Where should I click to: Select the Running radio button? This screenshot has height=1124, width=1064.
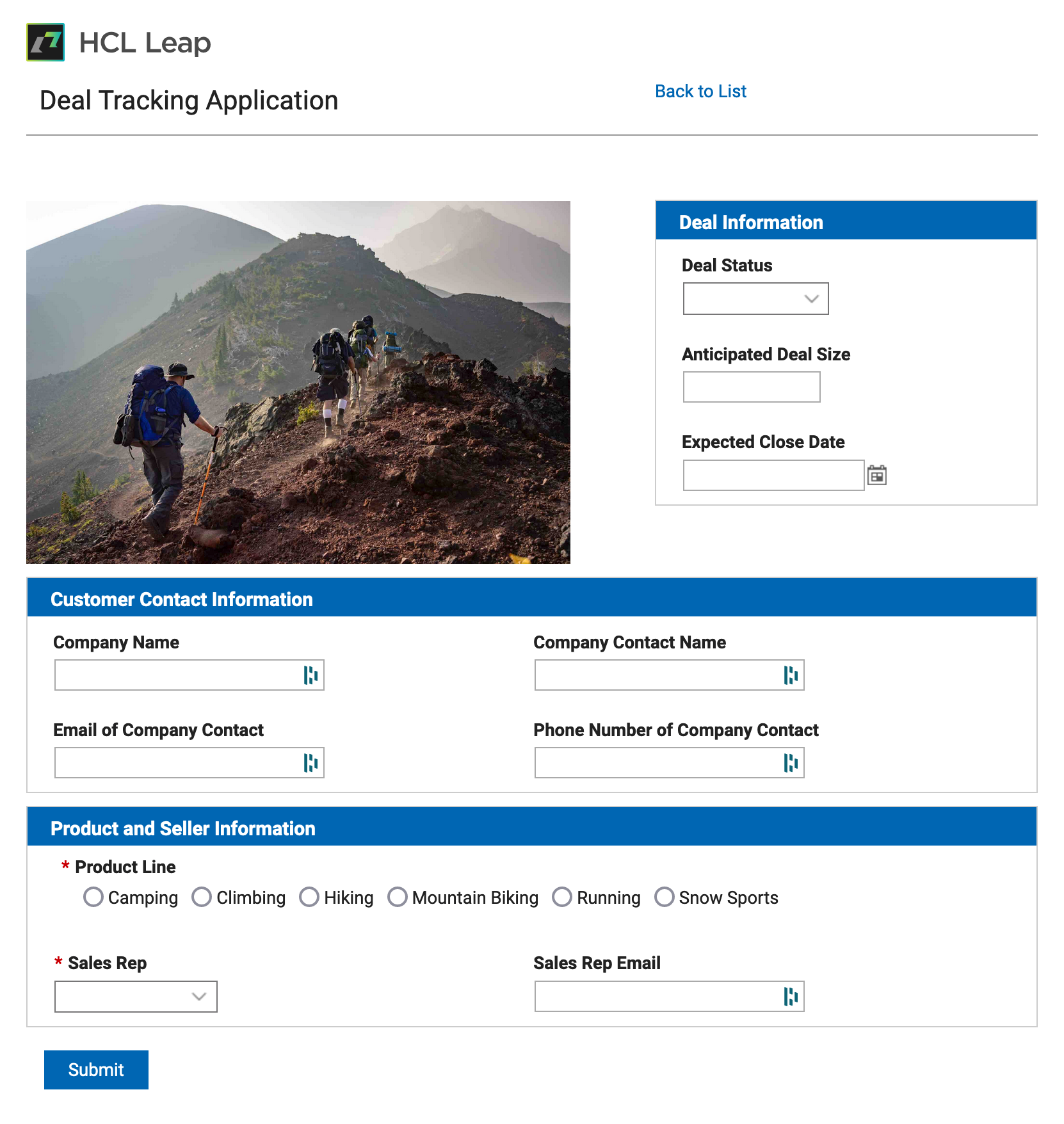point(562,897)
